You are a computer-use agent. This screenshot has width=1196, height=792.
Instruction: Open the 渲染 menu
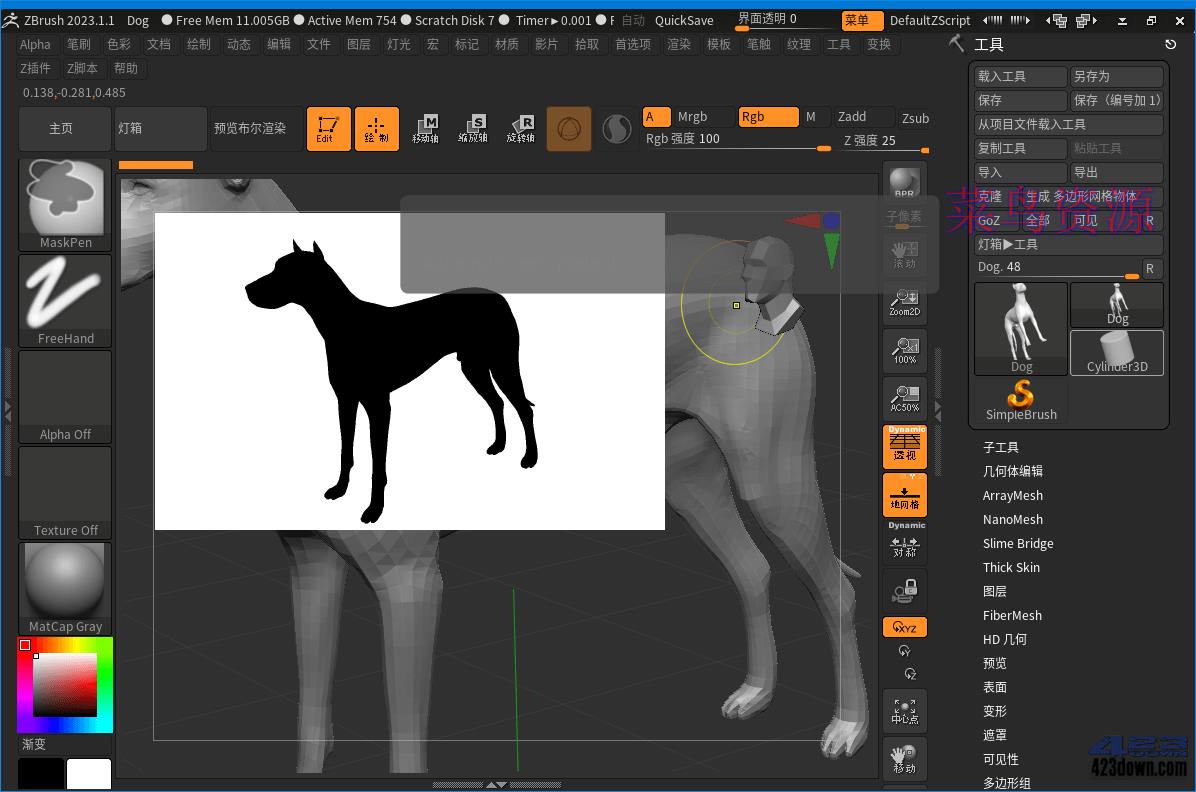pos(679,44)
